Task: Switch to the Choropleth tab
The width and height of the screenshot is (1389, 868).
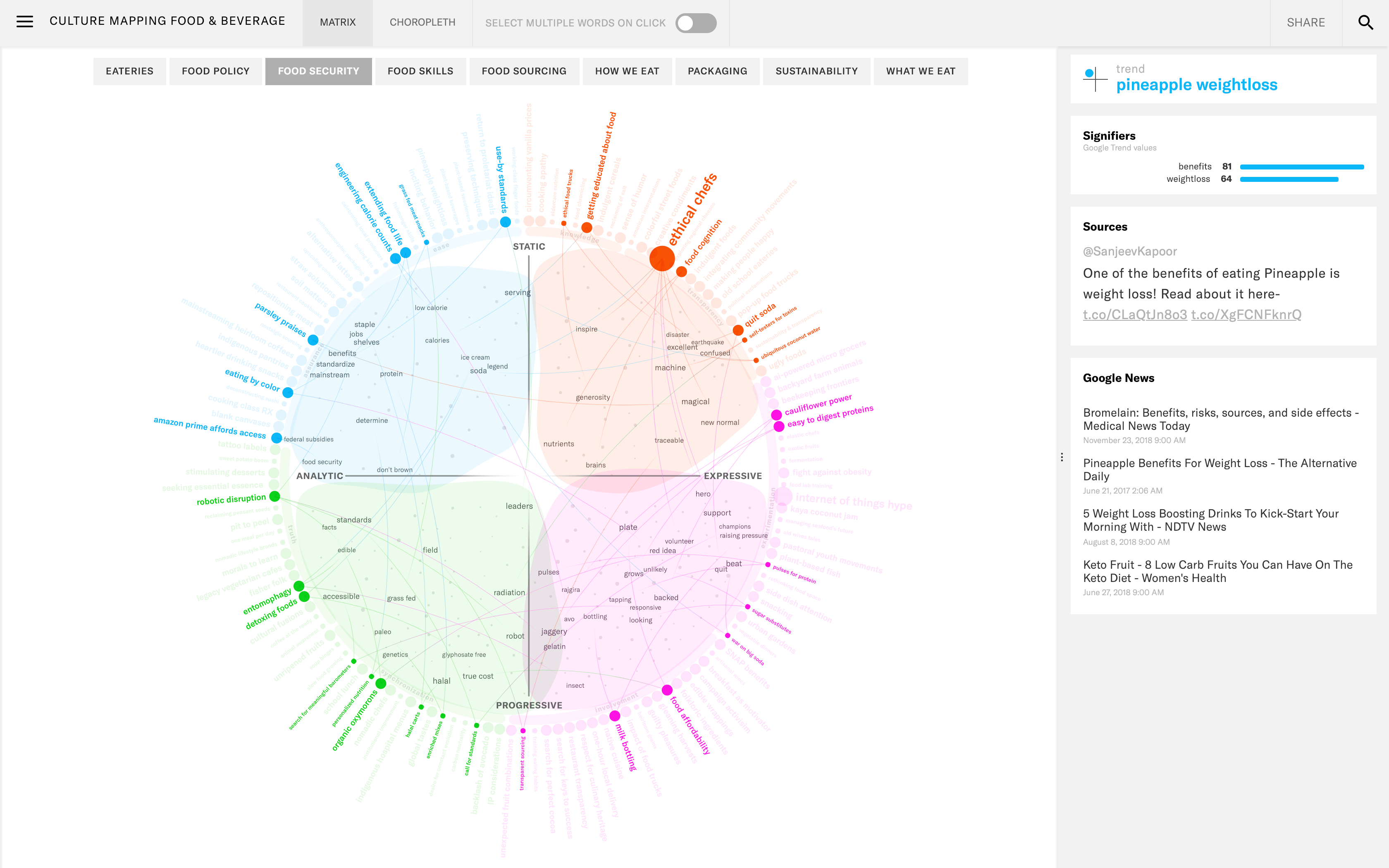Action: tap(422, 22)
